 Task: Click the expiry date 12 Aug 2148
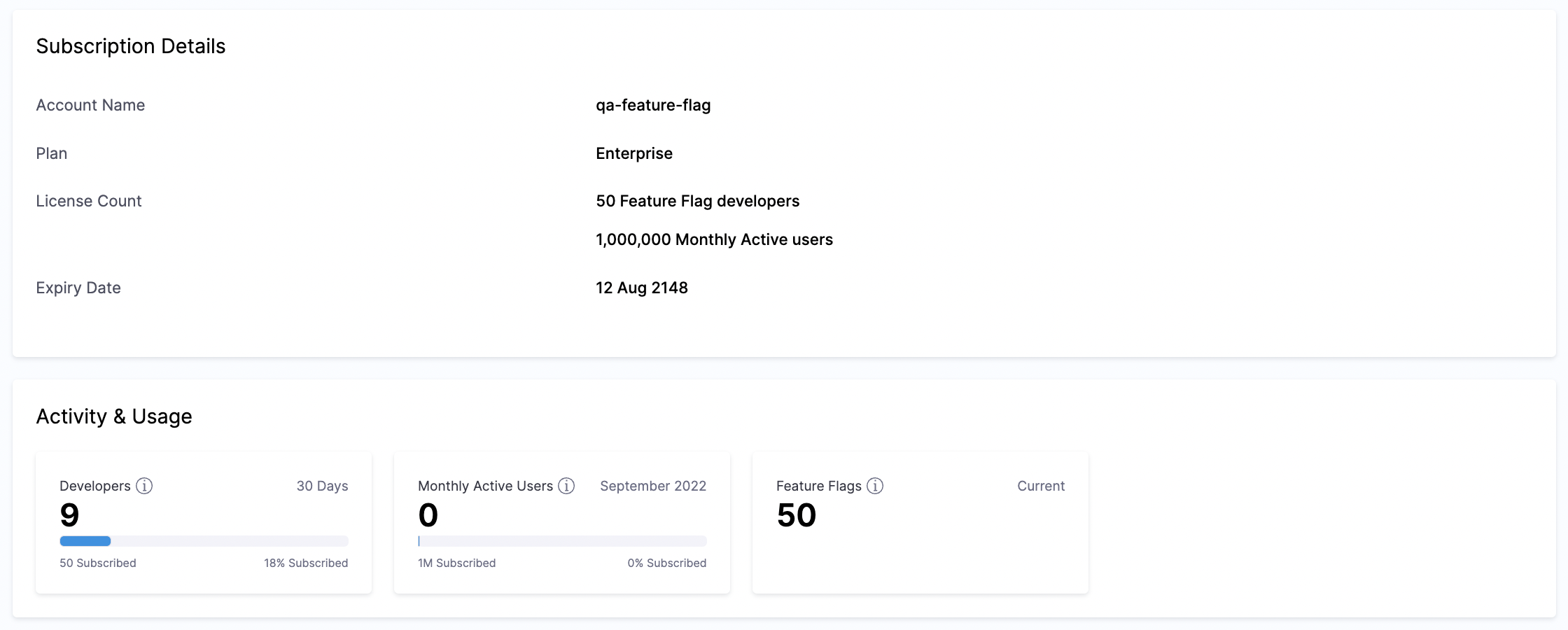click(x=641, y=288)
